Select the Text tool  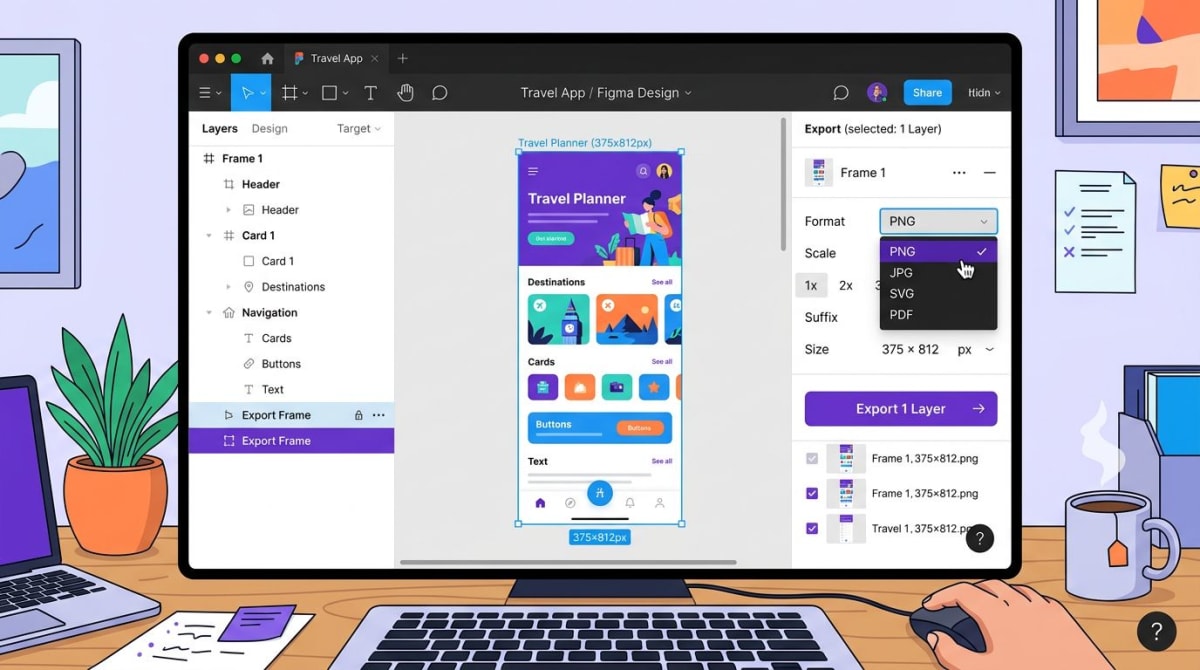pos(370,92)
